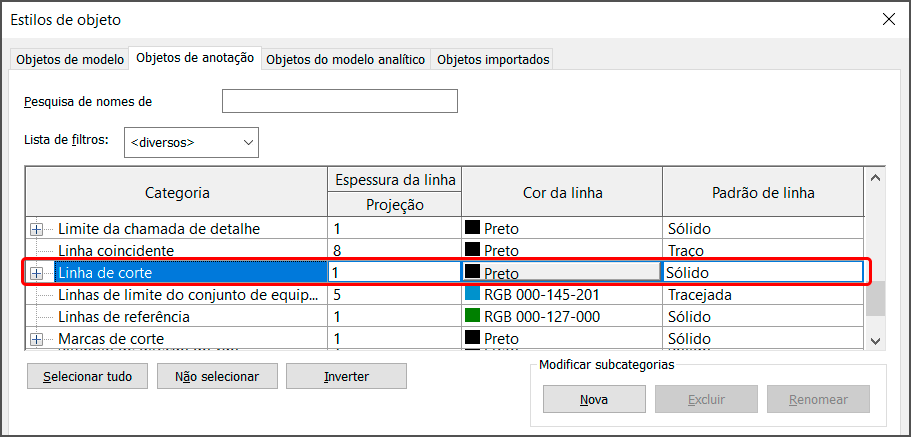Open the Lista de filtros dropdown

pos(192,143)
